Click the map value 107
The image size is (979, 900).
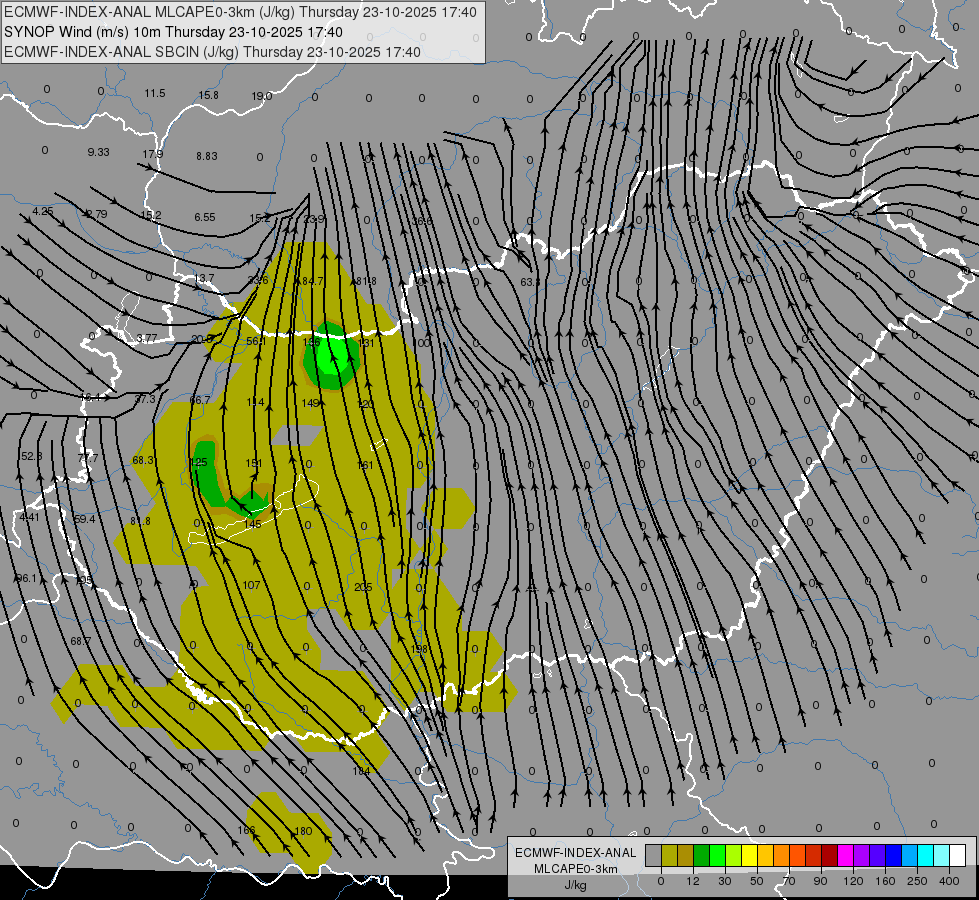[x=251, y=585]
